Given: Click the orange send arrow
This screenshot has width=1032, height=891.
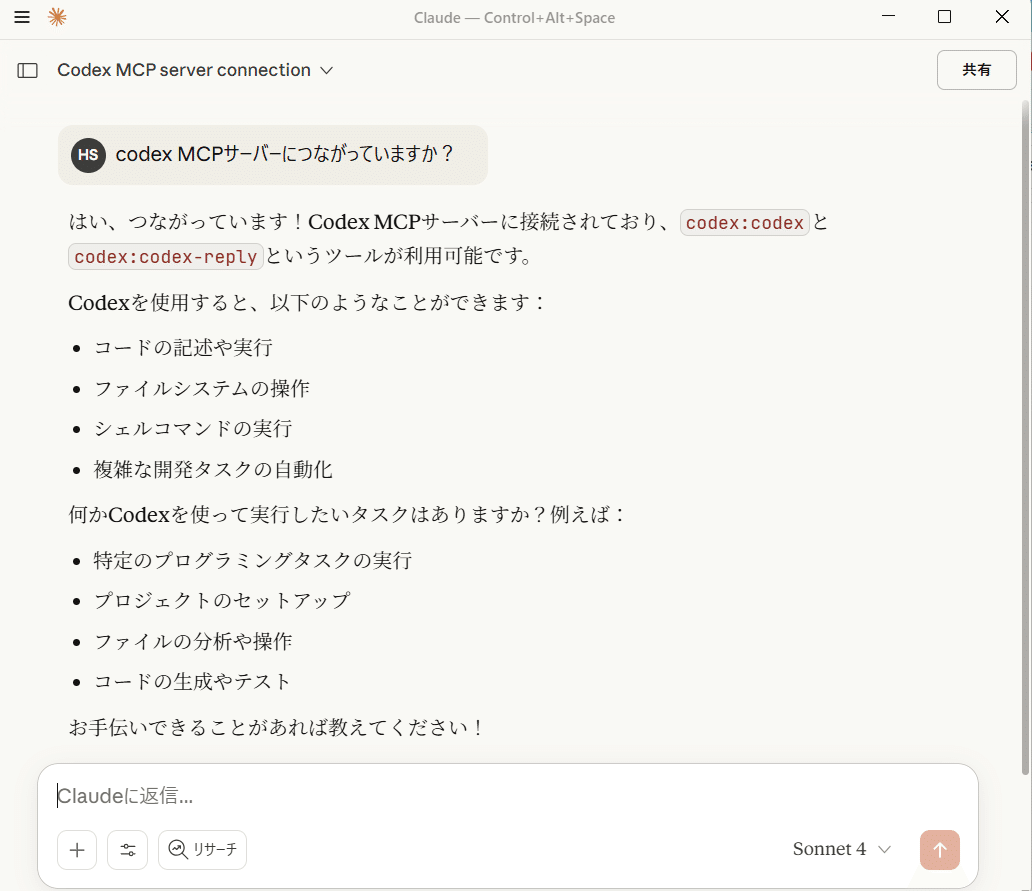Looking at the screenshot, I should [x=939, y=849].
